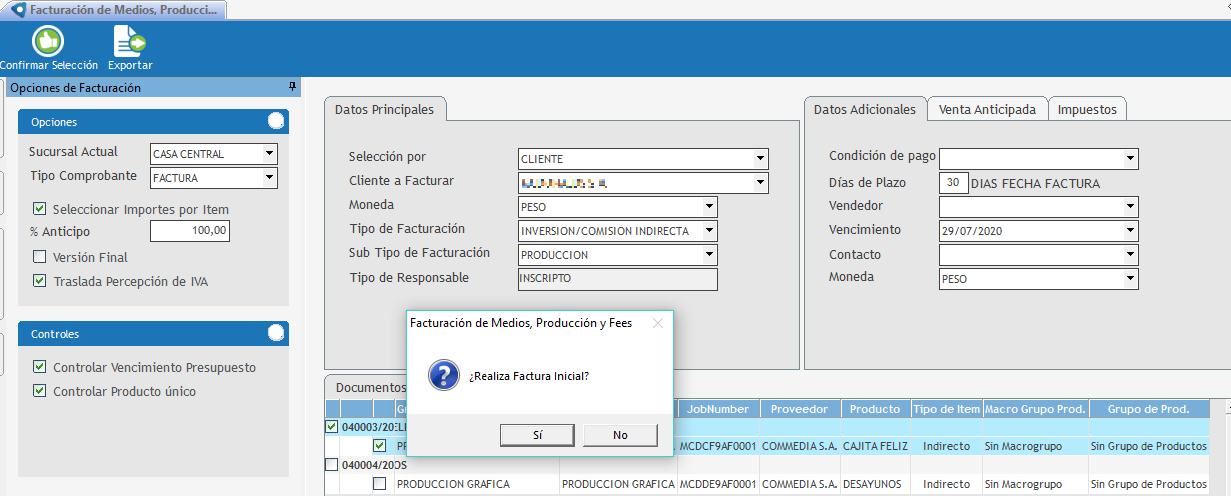Open the Impuestos tab
Viewport: 1231px width, 496px height.
coord(1087,109)
